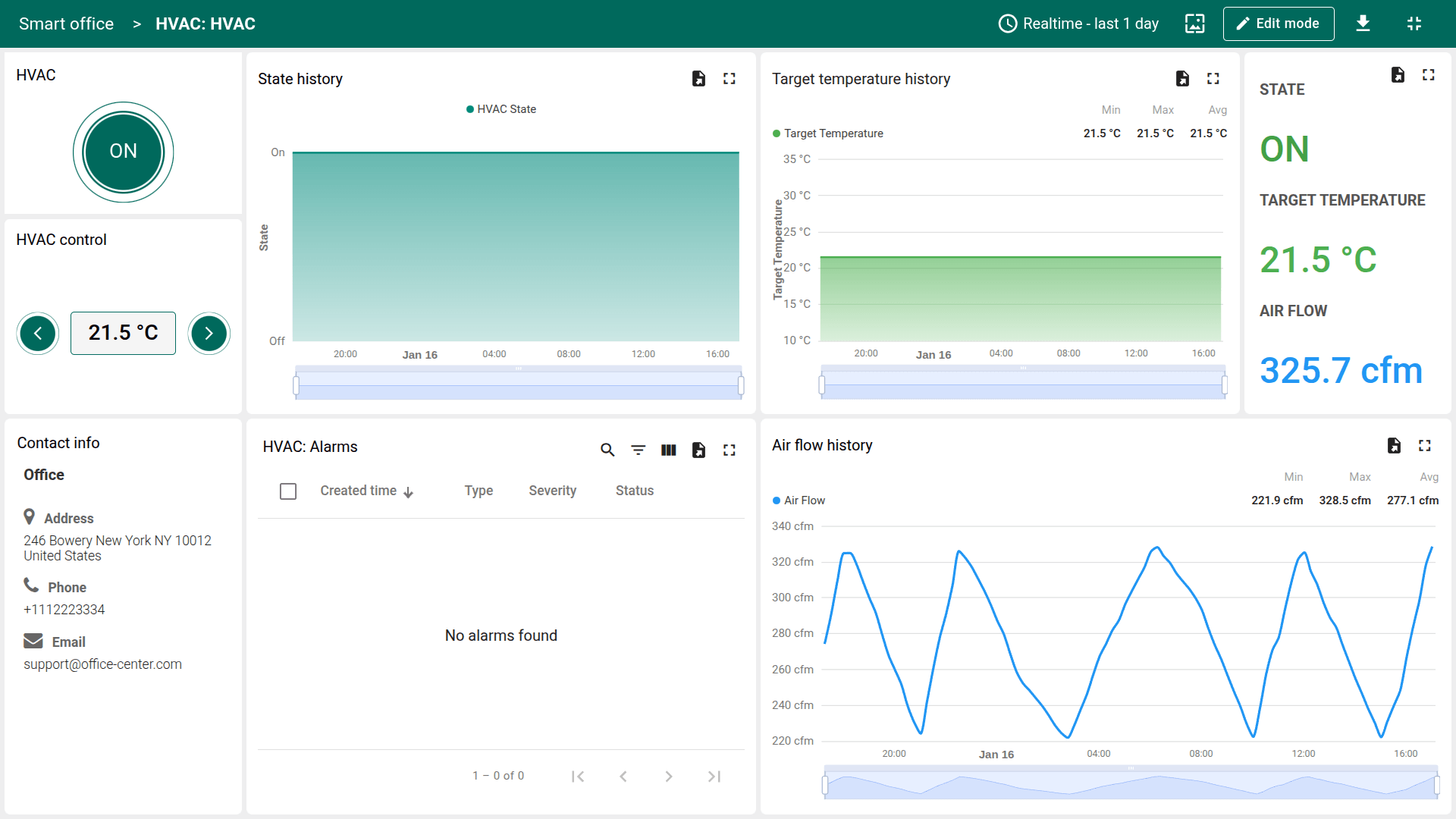Open the alarm filter icon
Image resolution: width=1456 pixels, height=819 pixels.
point(638,450)
